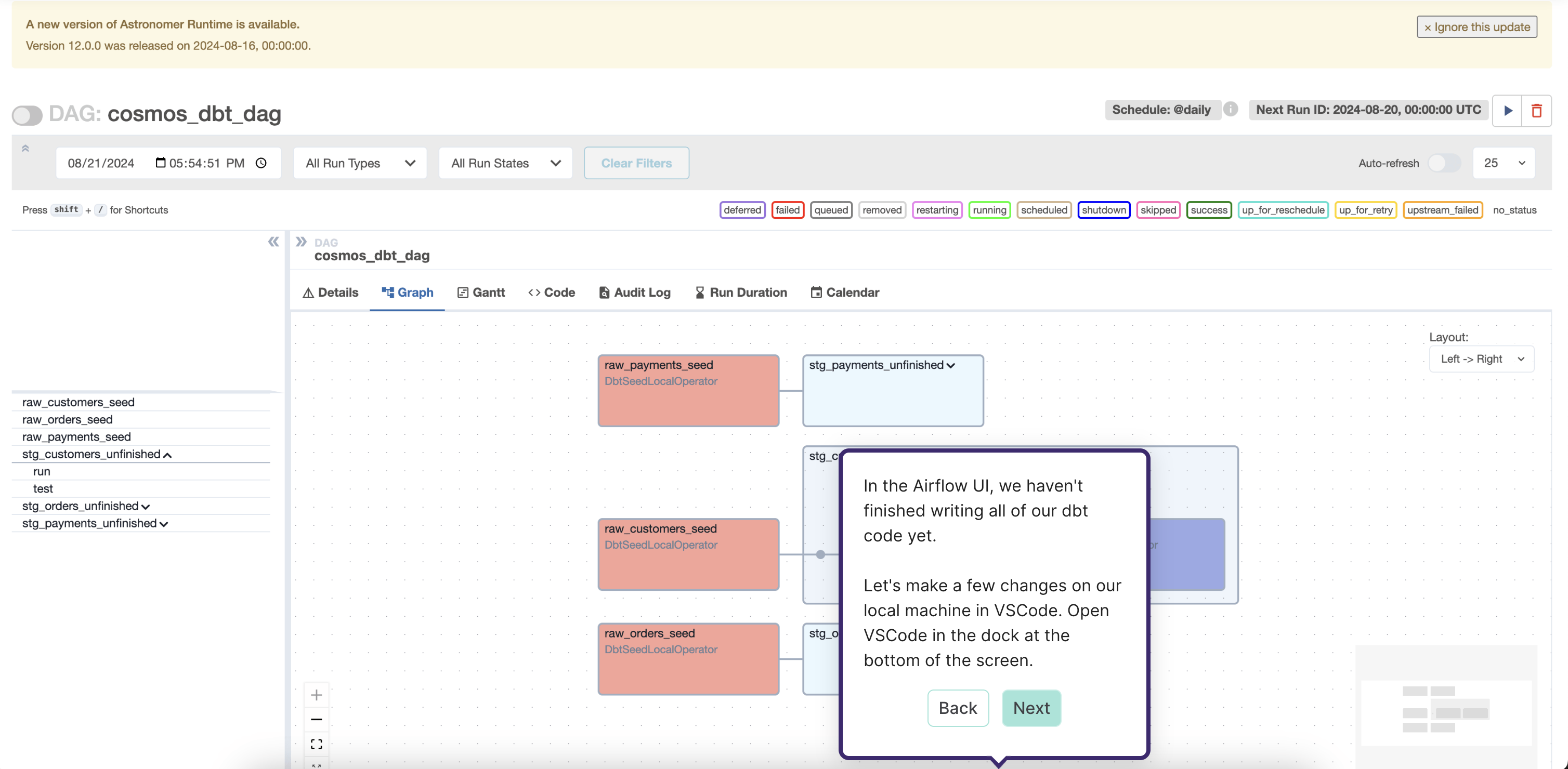
Task: Switch to the Gantt tab
Action: (481, 293)
